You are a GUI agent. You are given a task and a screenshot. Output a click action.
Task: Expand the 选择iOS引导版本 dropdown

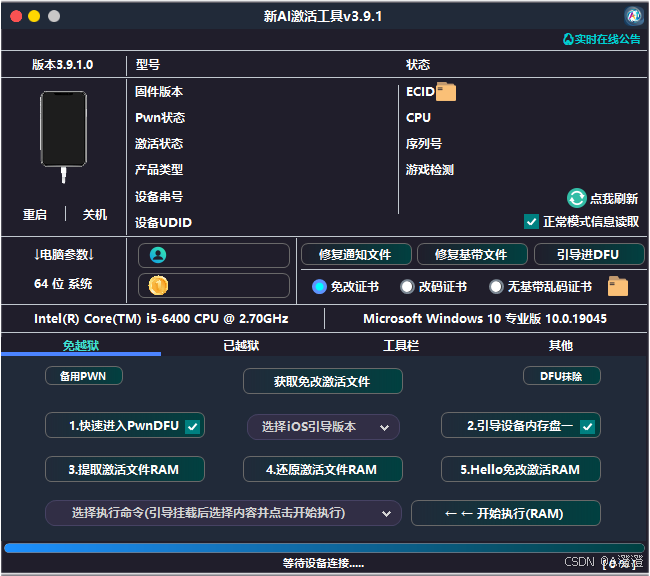click(323, 427)
